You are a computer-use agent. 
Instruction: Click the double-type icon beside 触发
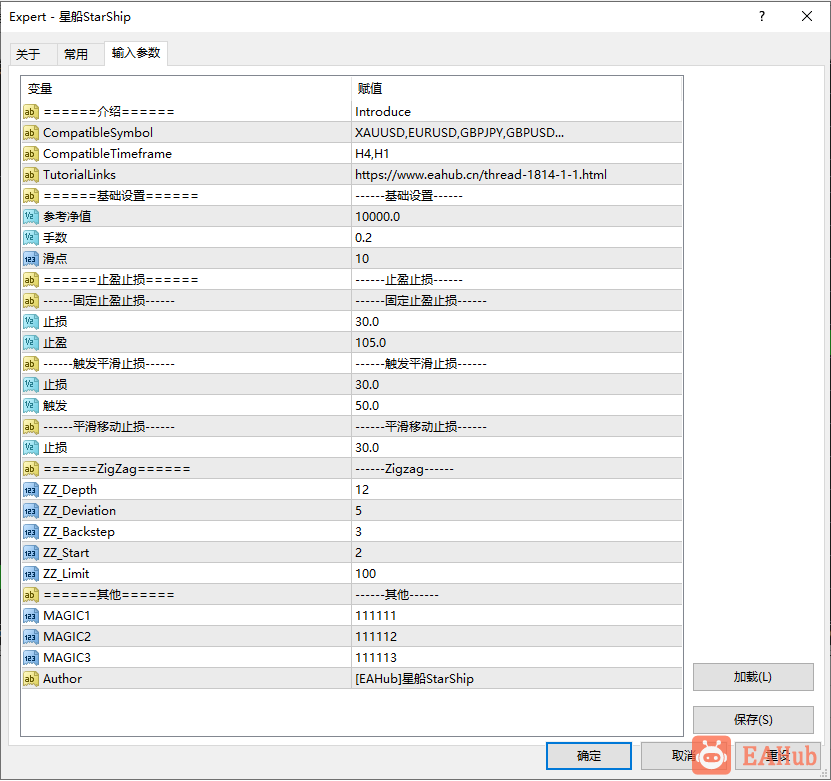[31, 406]
